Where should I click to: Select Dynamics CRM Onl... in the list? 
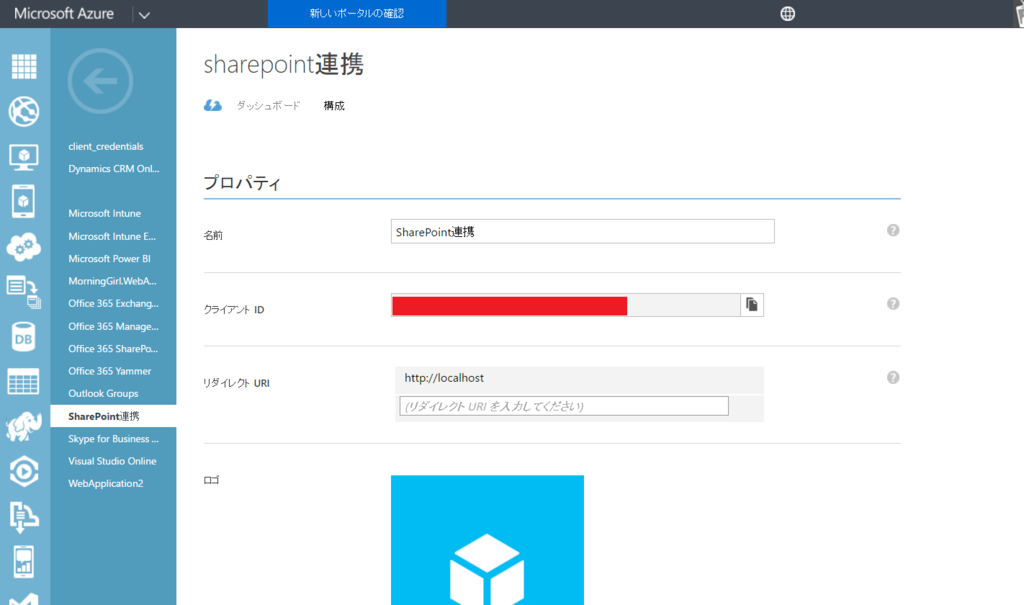coord(114,169)
